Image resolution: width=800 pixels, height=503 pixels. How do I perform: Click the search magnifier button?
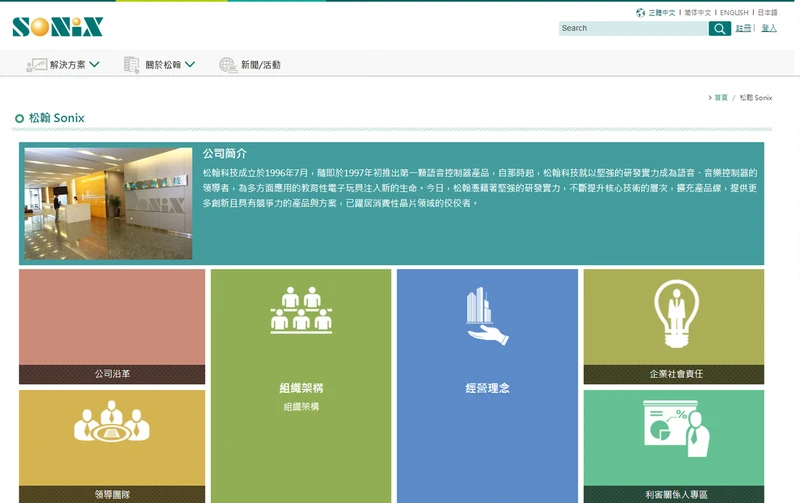pyautogui.click(x=719, y=29)
